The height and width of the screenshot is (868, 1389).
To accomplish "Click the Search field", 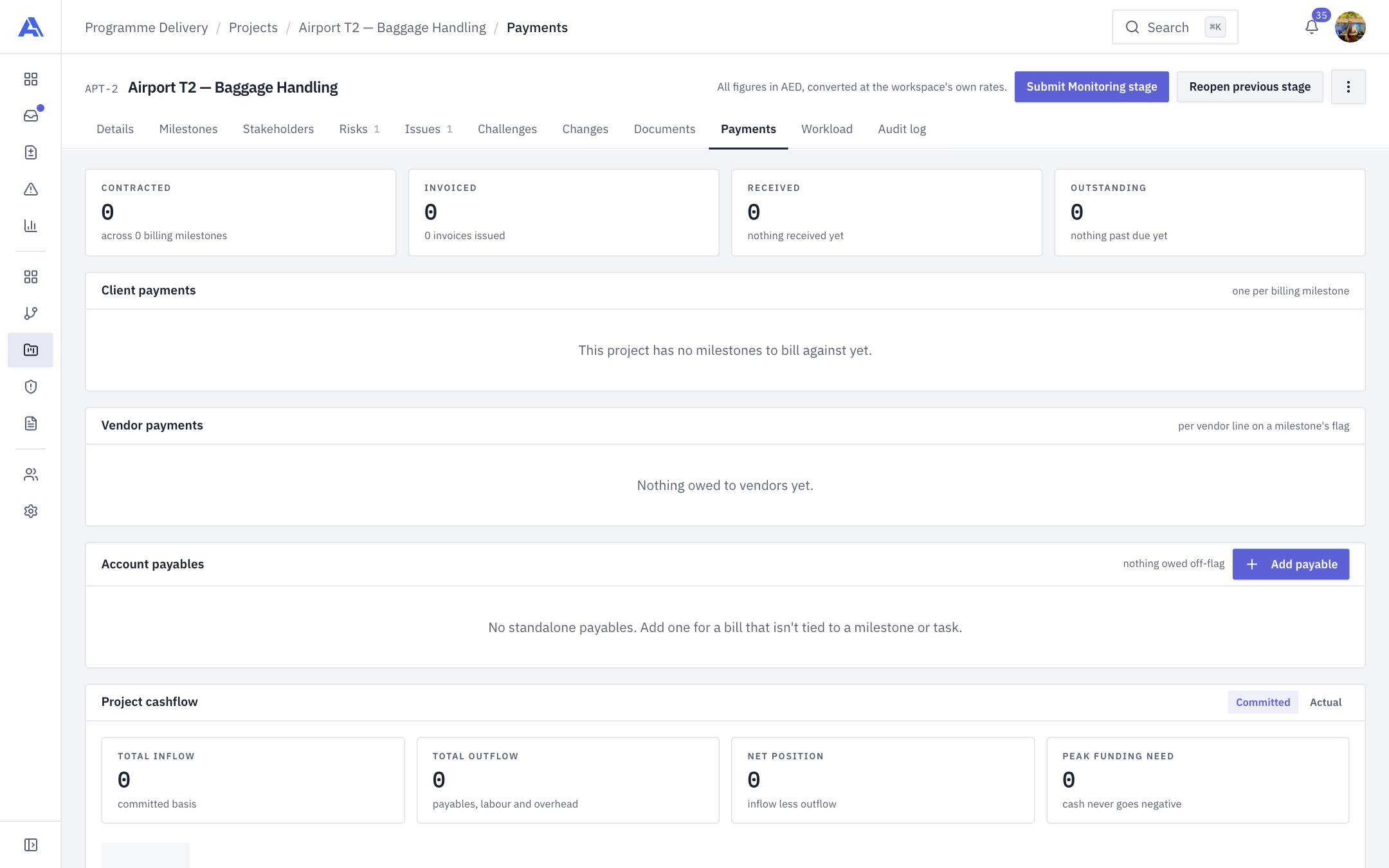I will point(1175,27).
